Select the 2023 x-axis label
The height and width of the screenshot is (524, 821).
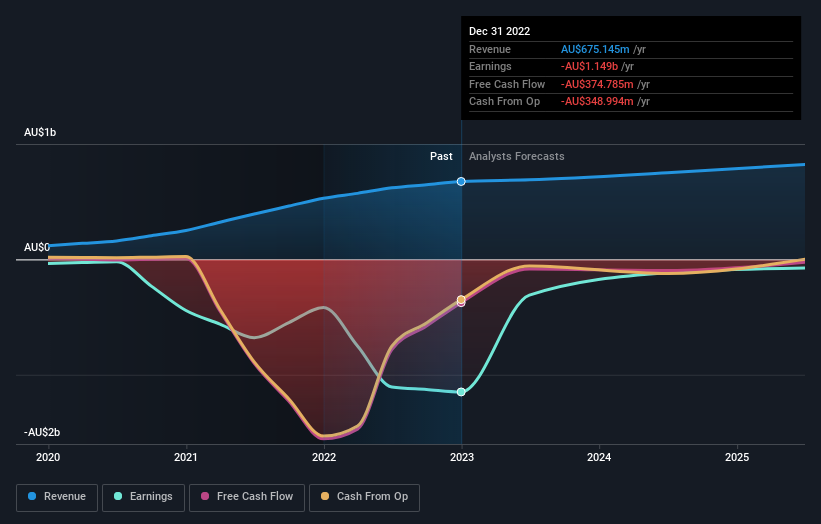pyautogui.click(x=462, y=458)
